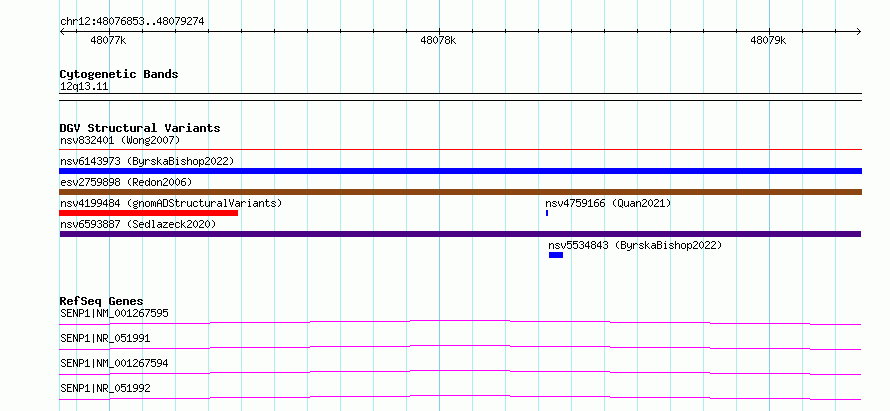Open variant nsv6593887 (Sedlazeck2020) label
The height and width of the screenshot is (411, 890).
tap(138, 224)
